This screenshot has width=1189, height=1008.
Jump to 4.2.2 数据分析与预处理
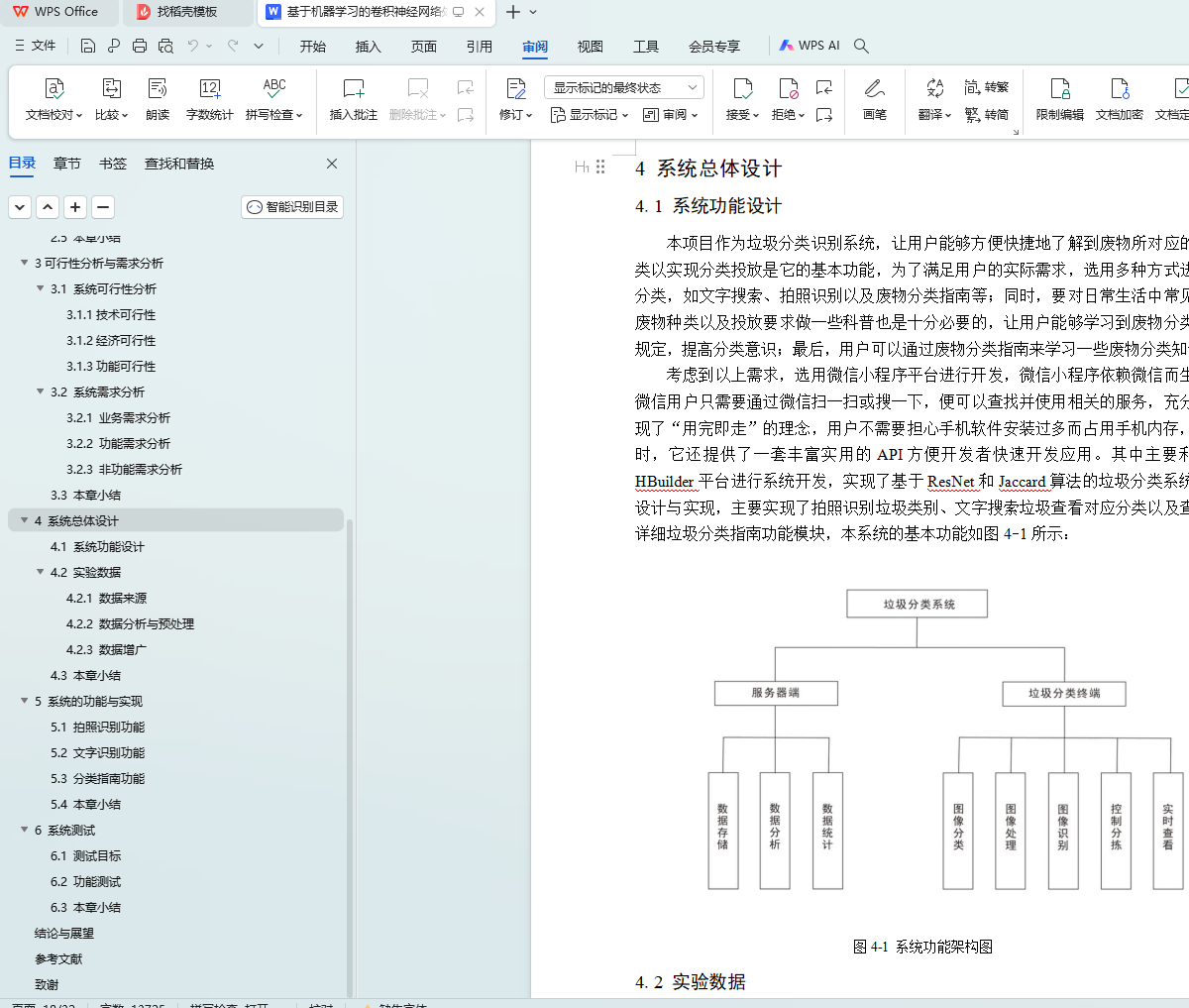(x=130, y=623)
